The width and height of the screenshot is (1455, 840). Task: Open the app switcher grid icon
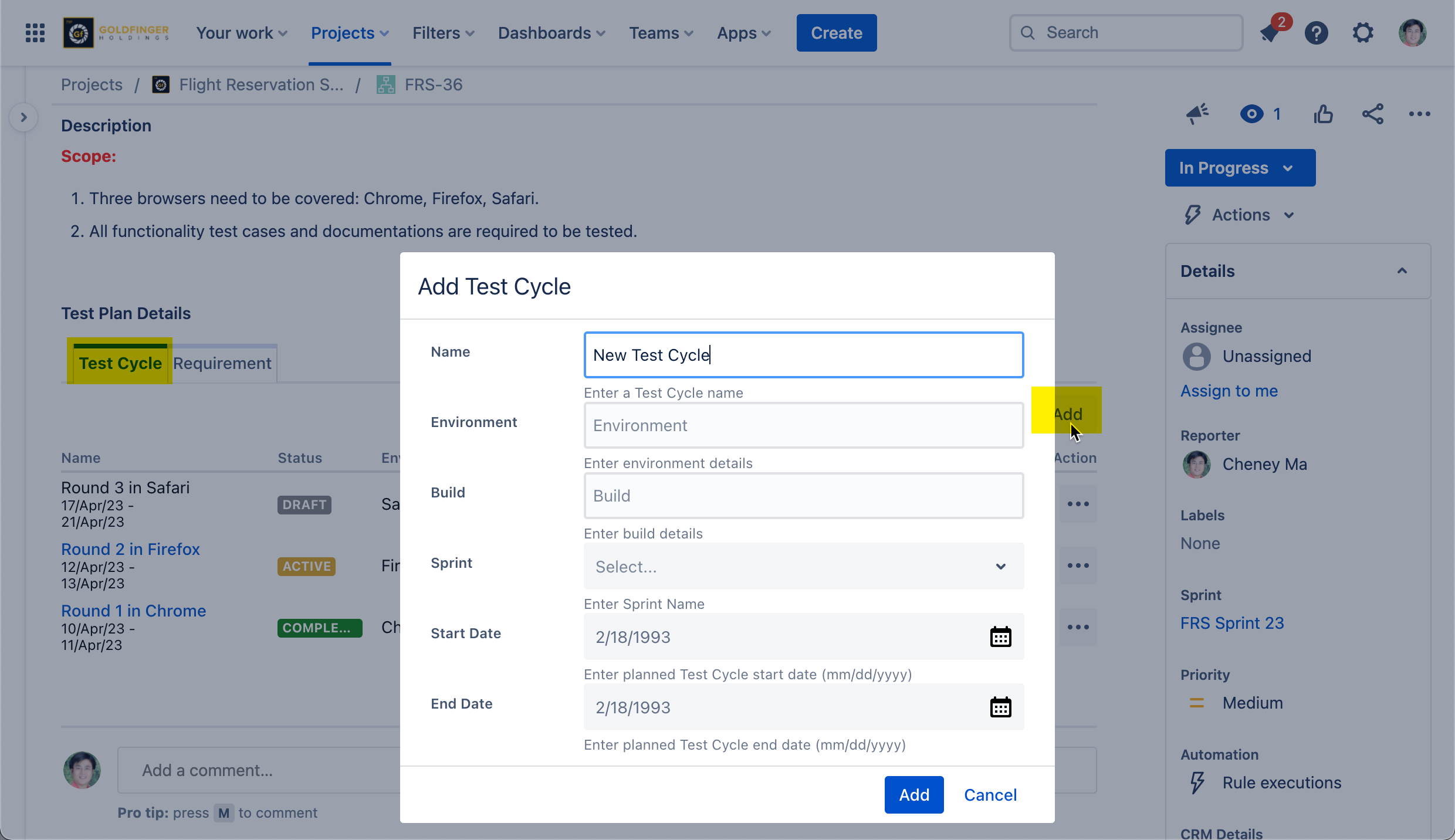pyautogui.click(x=35, y=33)
